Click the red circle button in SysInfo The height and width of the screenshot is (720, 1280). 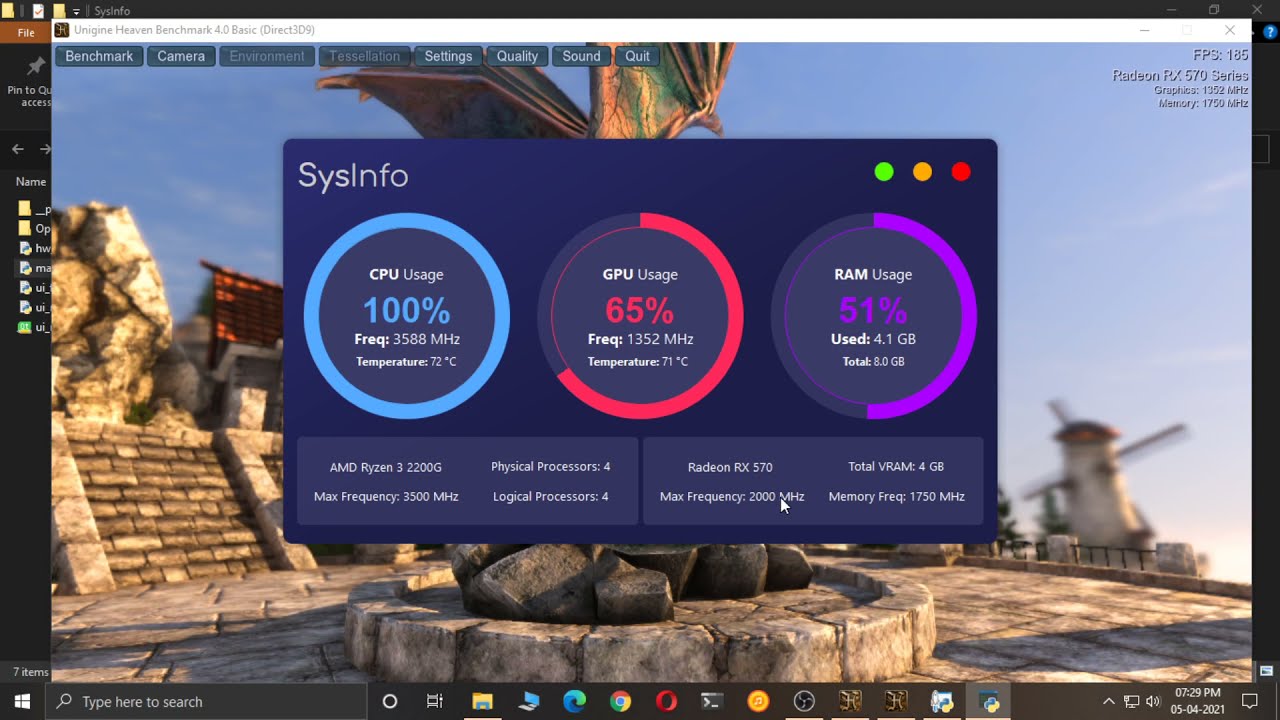pyautogui.click(x=961, y=172)
